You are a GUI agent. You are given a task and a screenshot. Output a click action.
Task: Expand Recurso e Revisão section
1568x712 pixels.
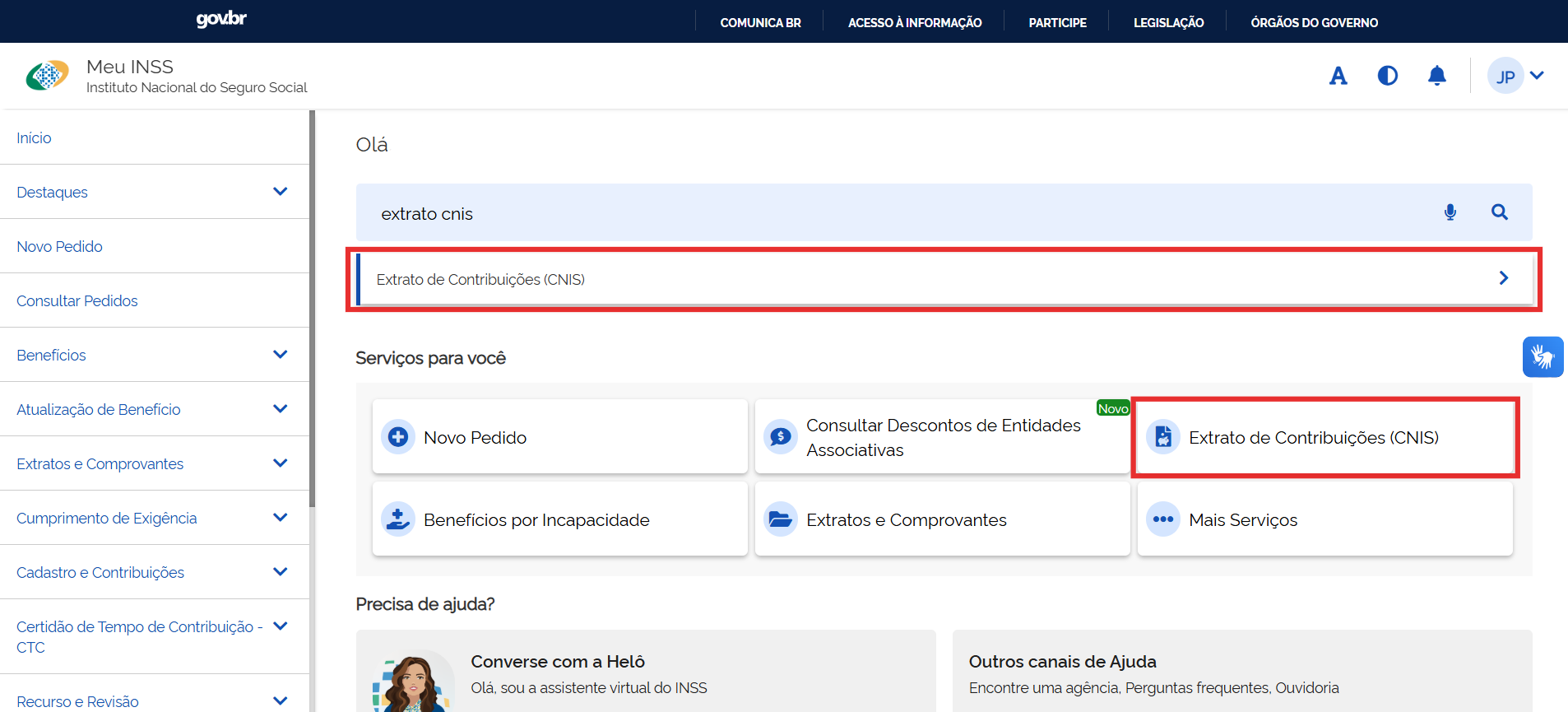click(x=280, y=700)
